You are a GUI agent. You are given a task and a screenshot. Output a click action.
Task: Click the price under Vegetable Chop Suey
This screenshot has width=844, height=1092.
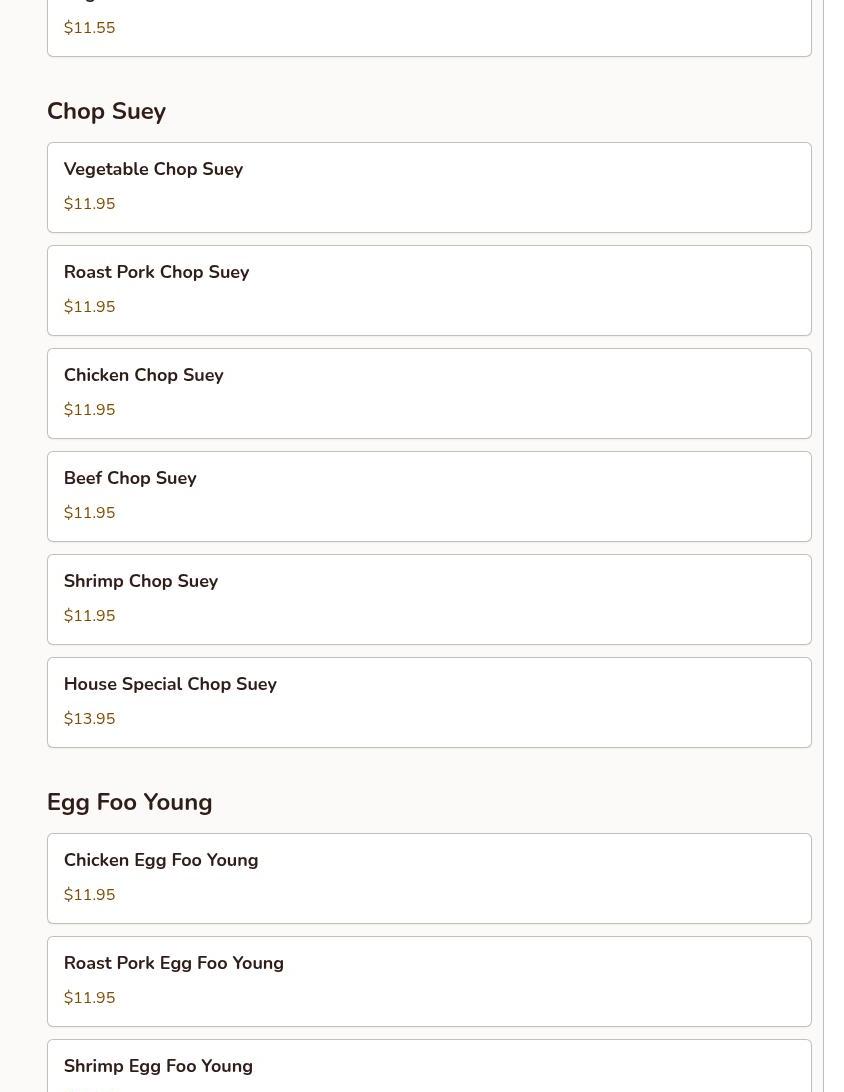point(89,204)
